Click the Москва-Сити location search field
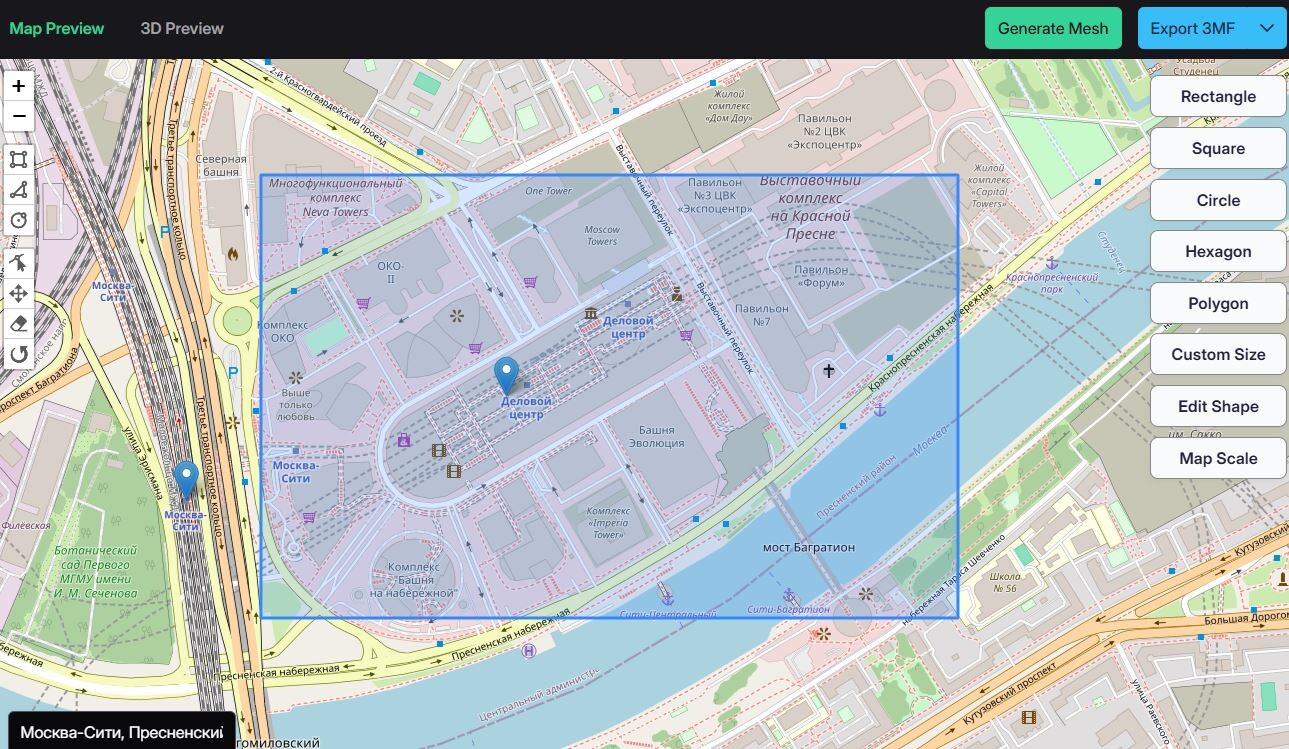1289x749 pixels. pyautogui.click(x=122, y=732)
